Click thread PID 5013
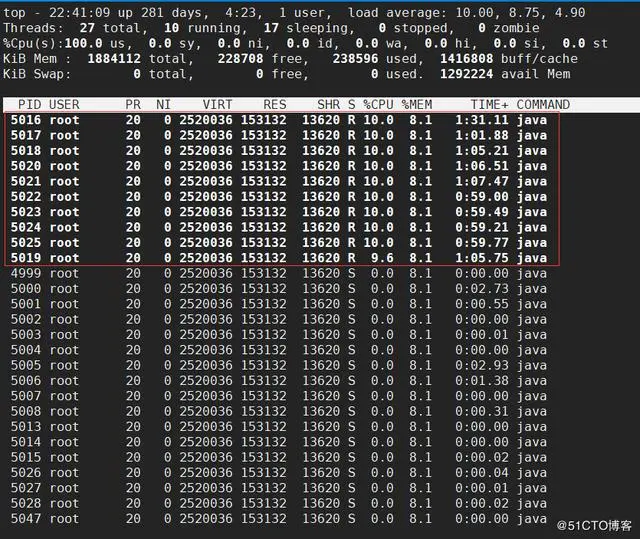This screenshot has height=539, width=640. (26, 427)
